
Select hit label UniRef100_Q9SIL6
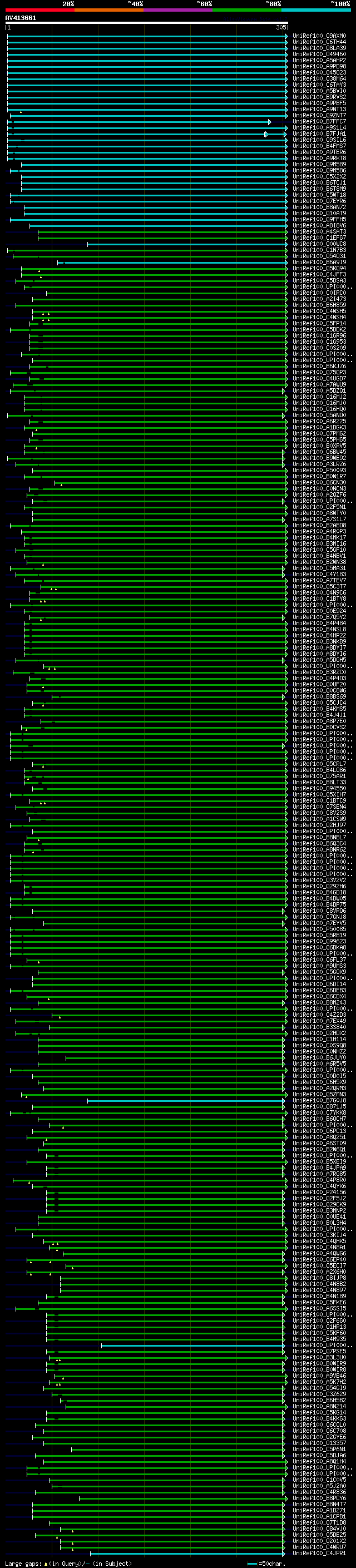tap(319, 140)
